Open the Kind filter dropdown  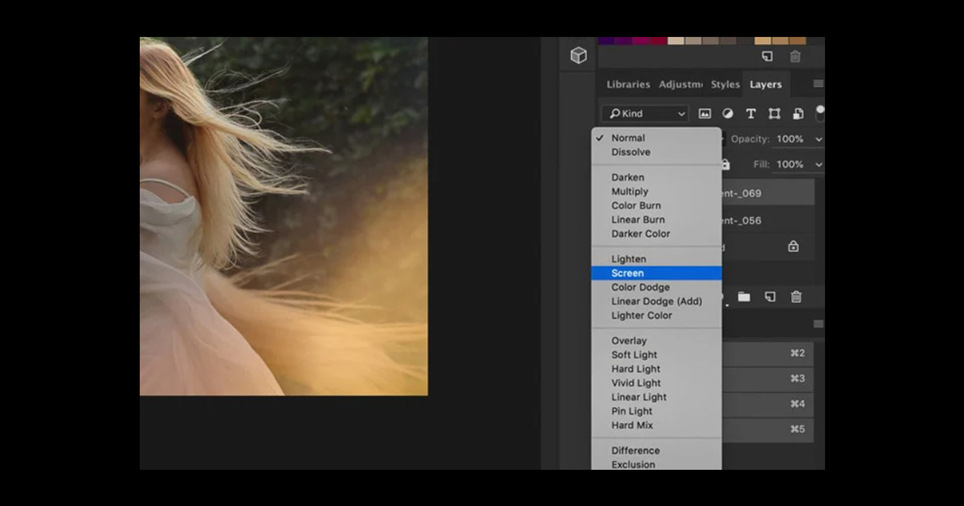tap(644, 113)
